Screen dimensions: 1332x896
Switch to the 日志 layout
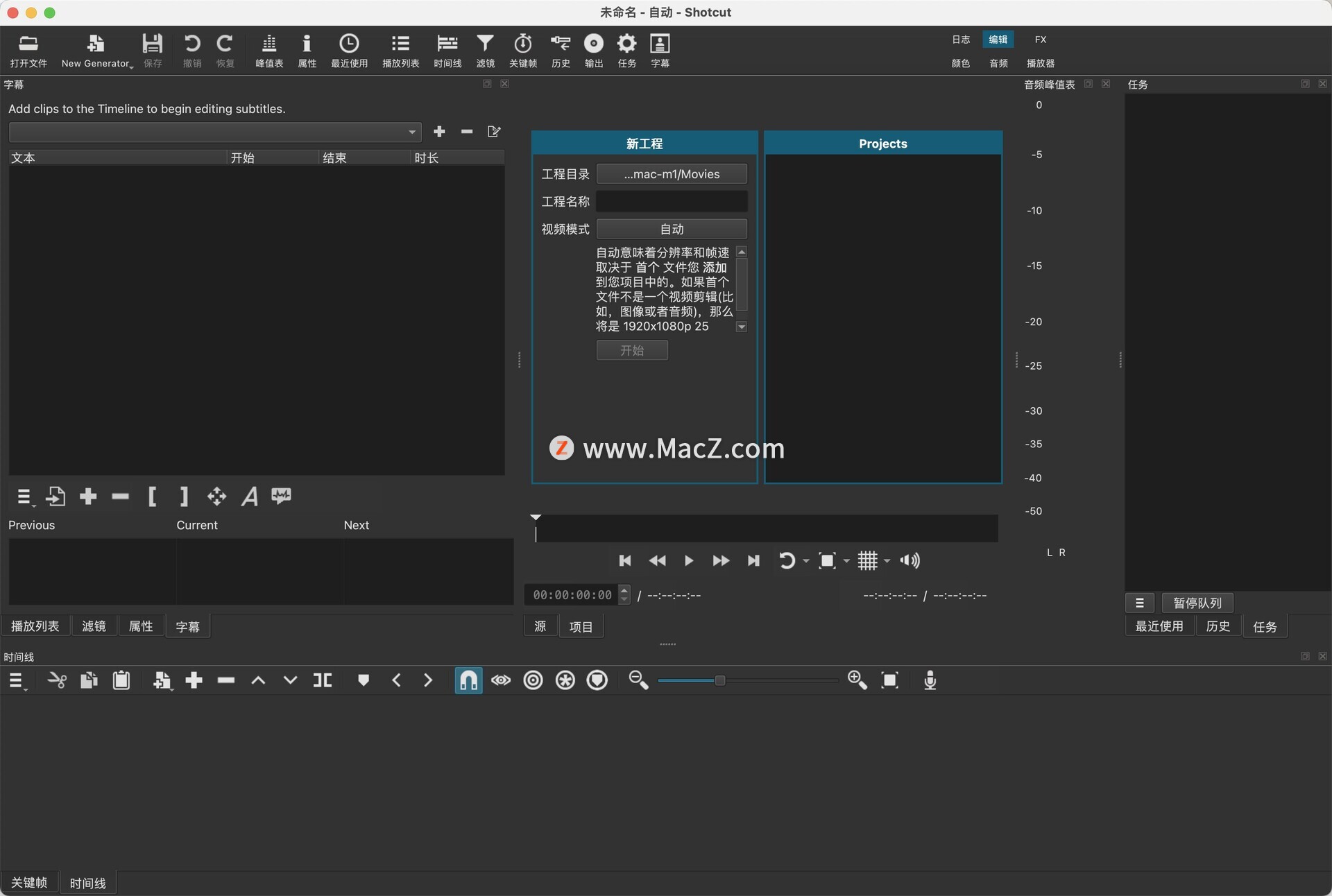(x=961, y=40)
